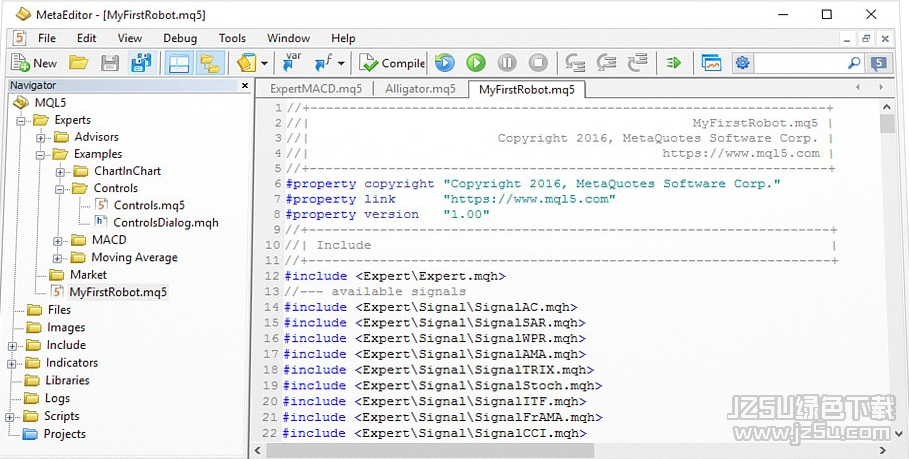
Task: Click the magnifier search icon
Action: 854,63
